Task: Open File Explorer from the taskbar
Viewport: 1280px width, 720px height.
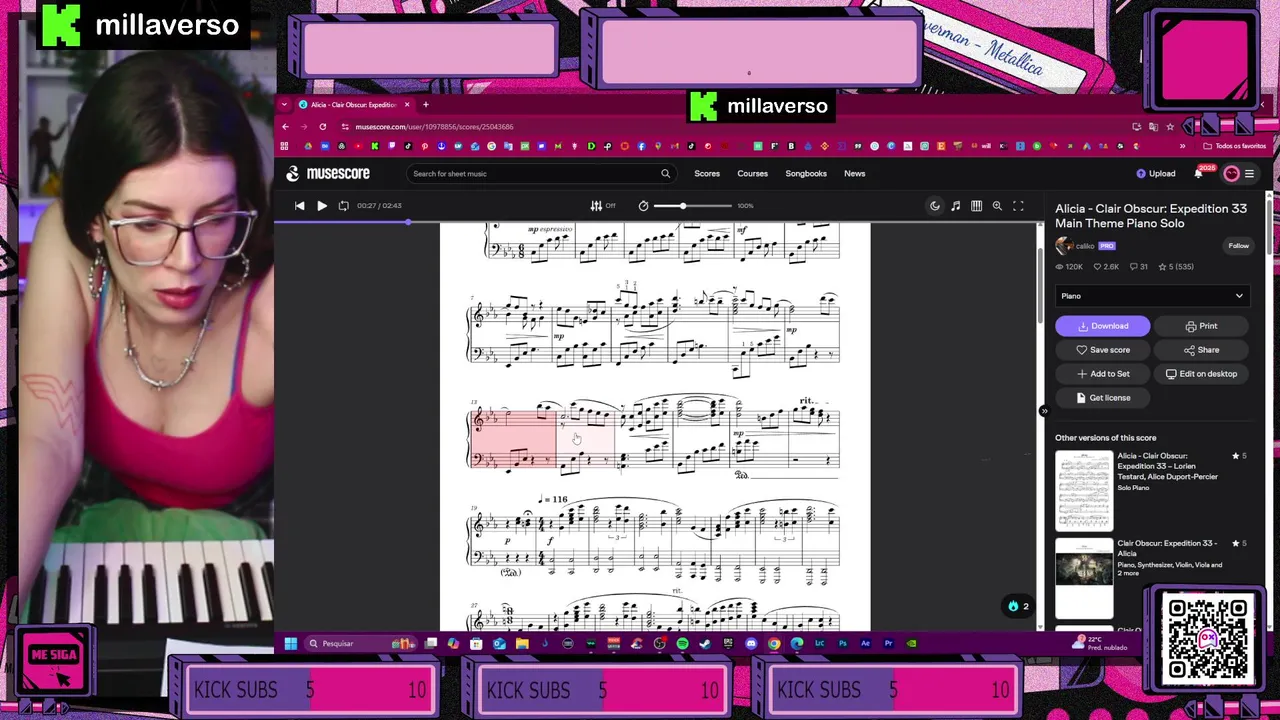Action: pyautogui.click(x=522, y=643)
